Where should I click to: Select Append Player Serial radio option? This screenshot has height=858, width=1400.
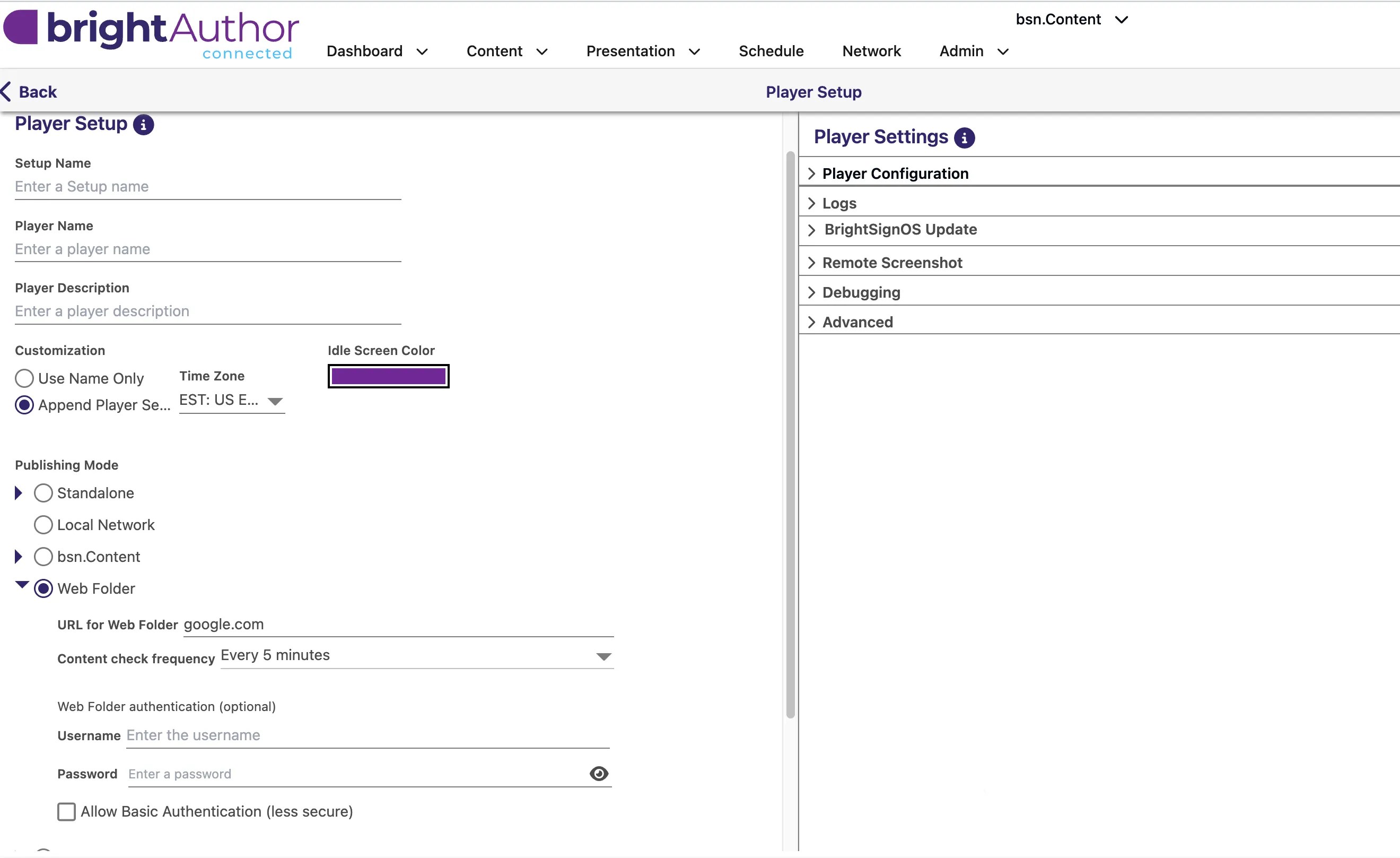24,405
